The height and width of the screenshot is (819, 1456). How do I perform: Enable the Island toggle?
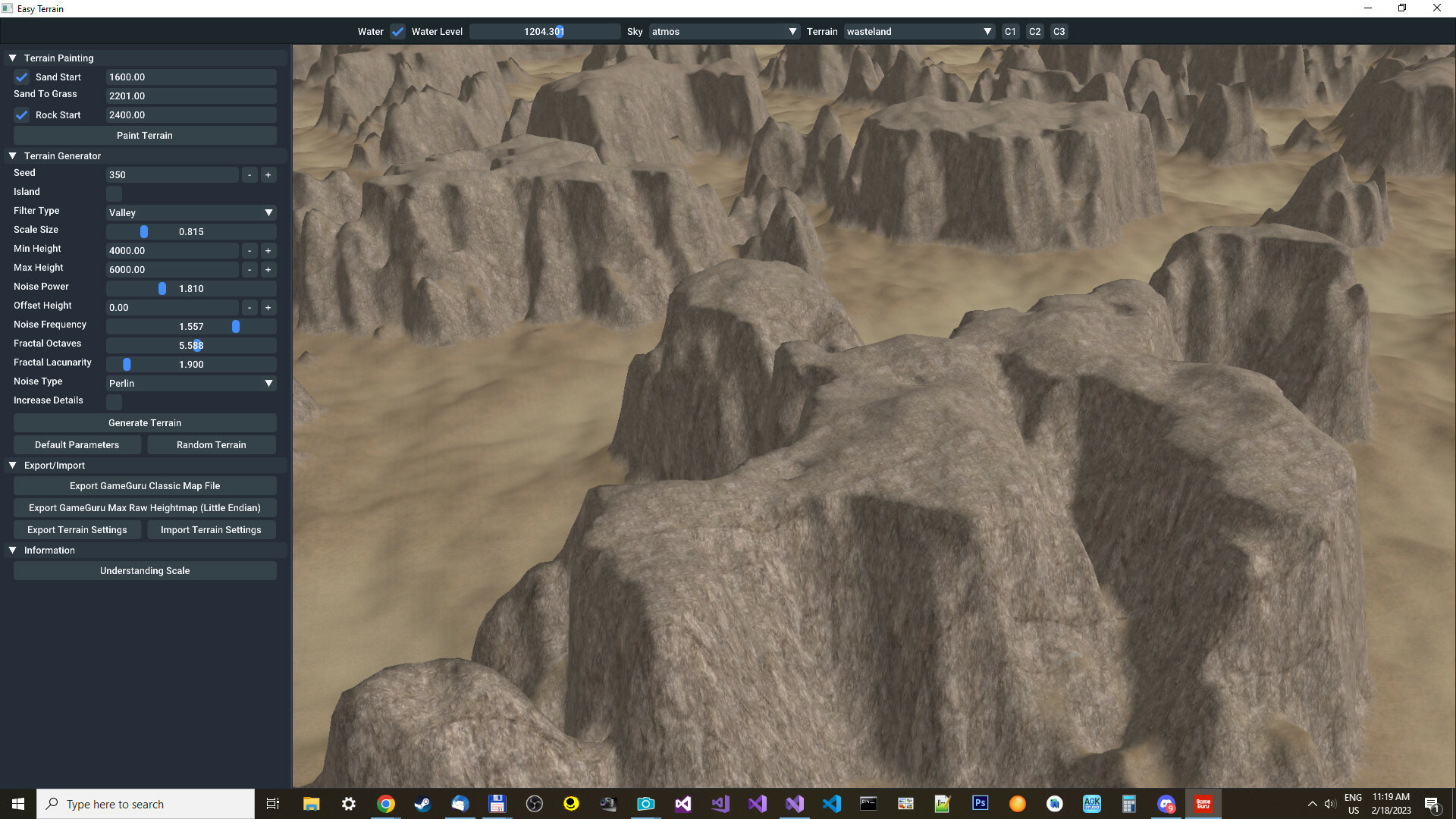[x=114, y=194]
